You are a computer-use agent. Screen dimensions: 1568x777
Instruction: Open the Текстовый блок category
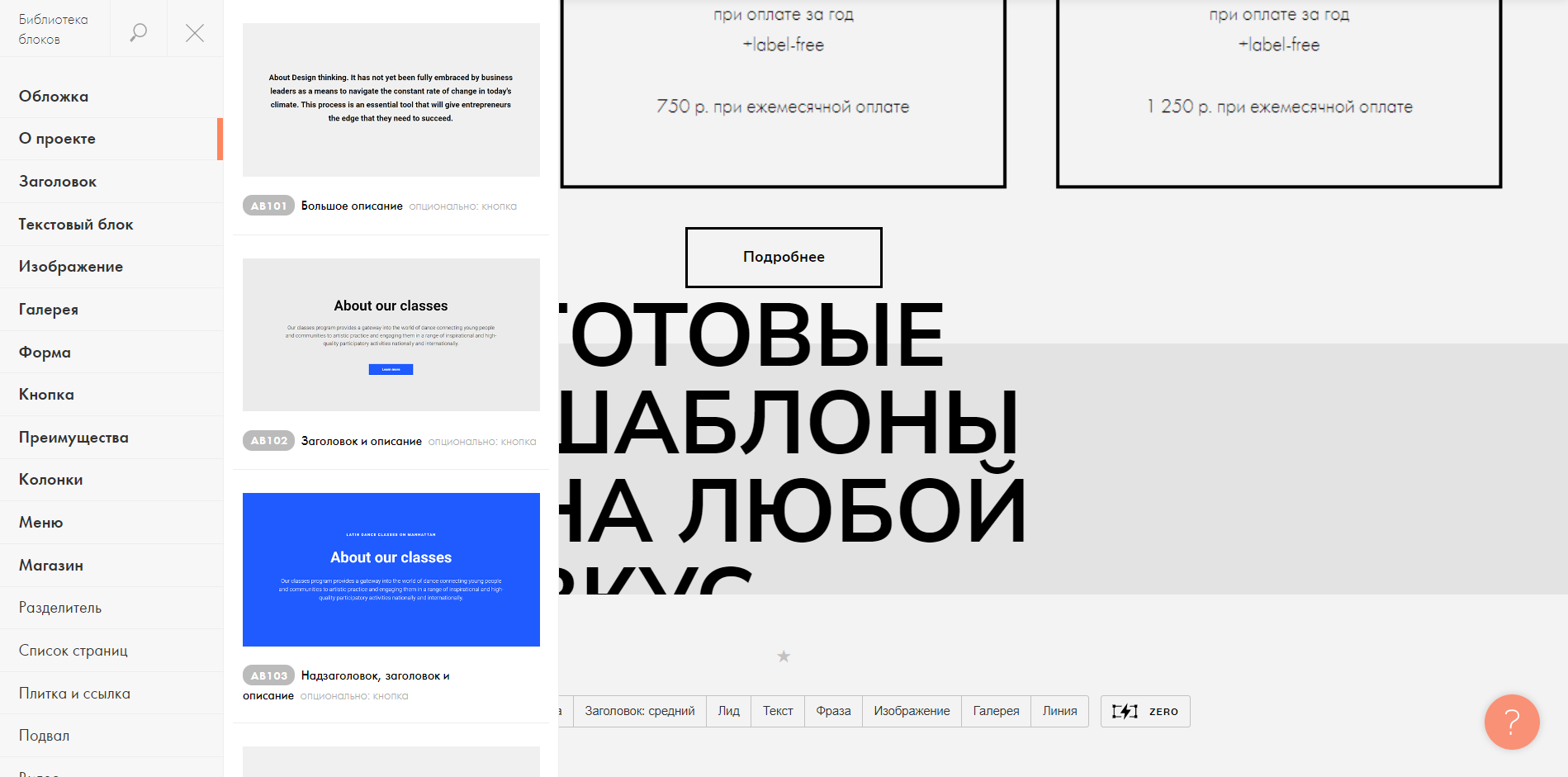111,224
